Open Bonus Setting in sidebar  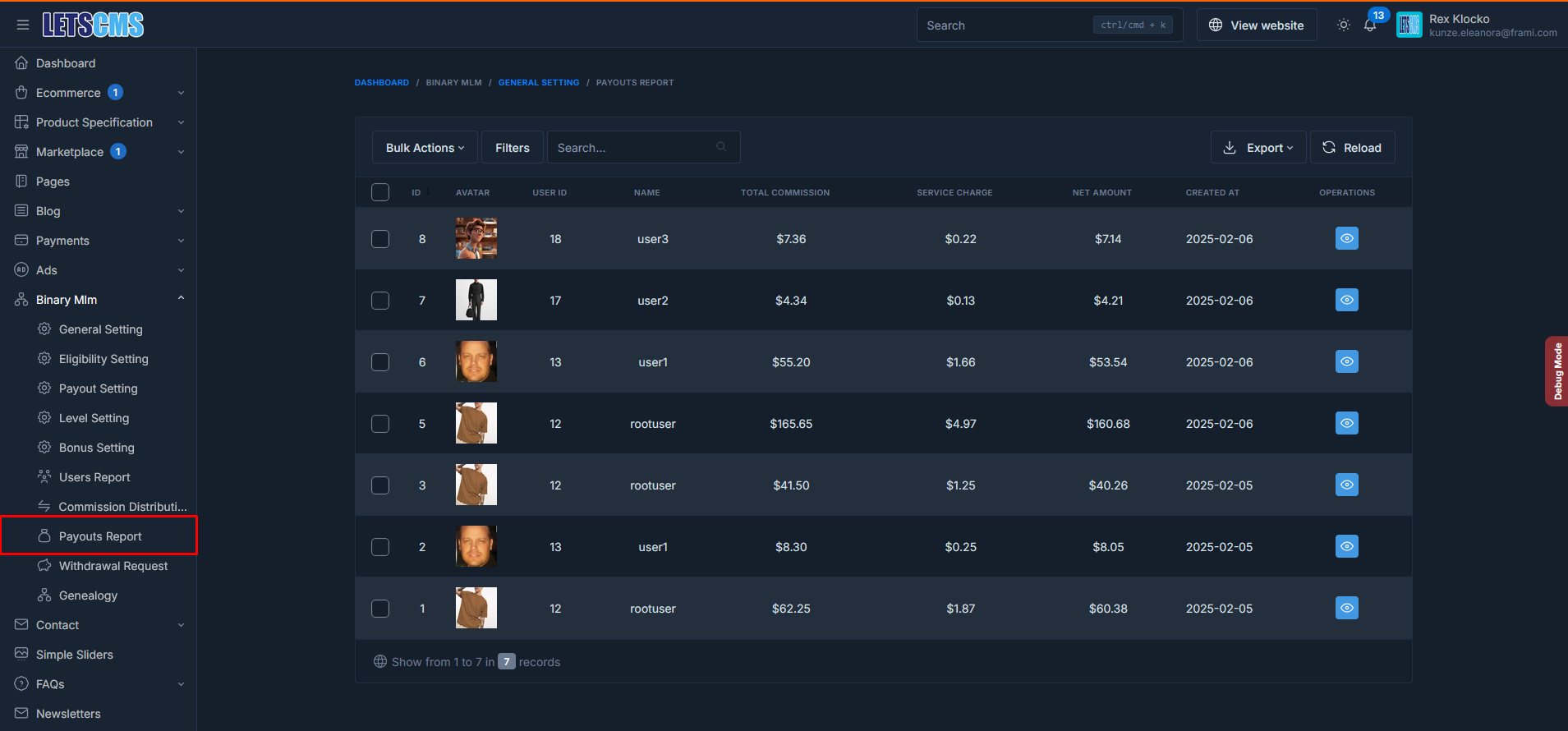(99, 448)
